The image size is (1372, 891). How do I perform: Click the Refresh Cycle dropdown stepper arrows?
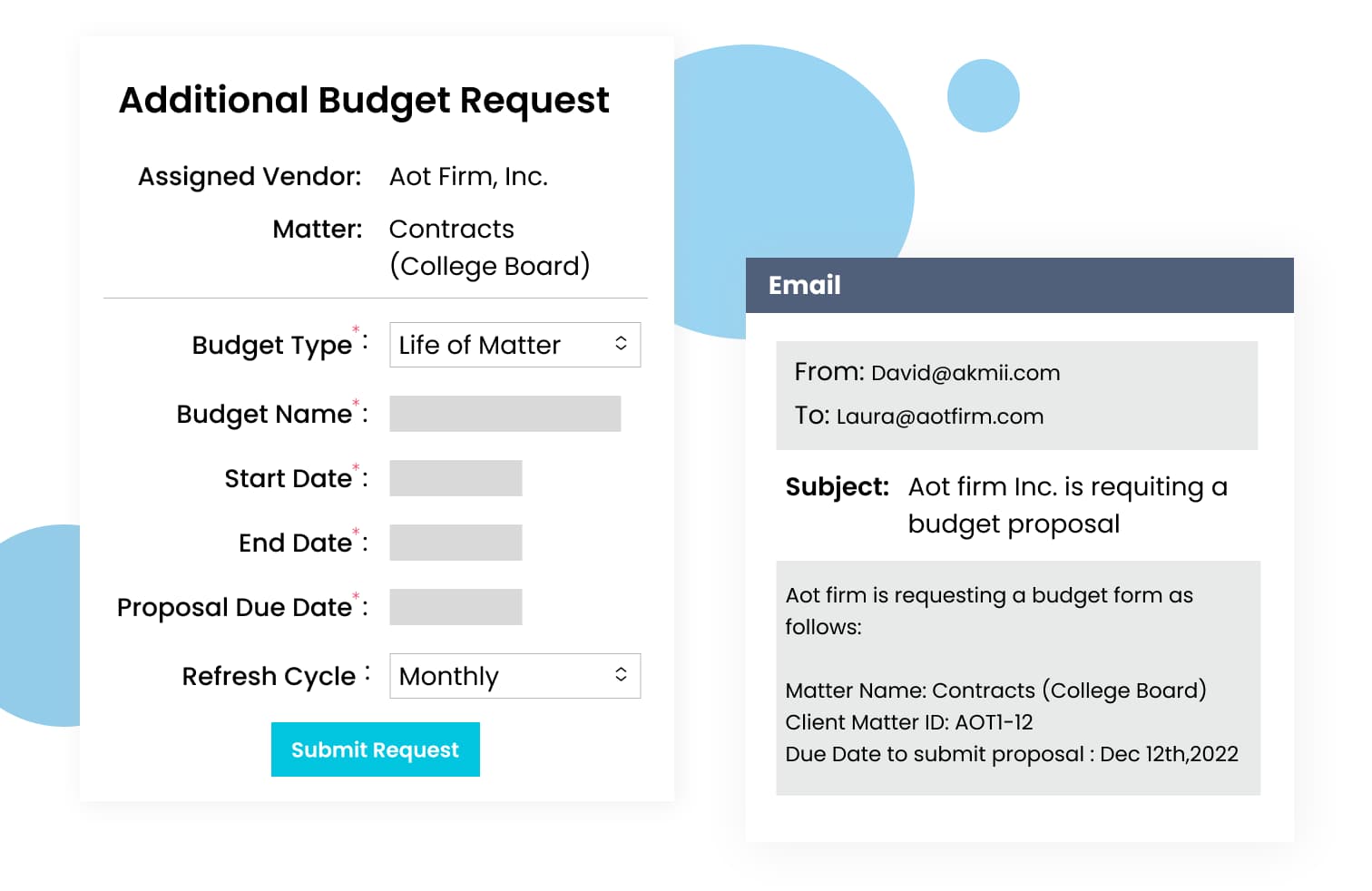621,675
